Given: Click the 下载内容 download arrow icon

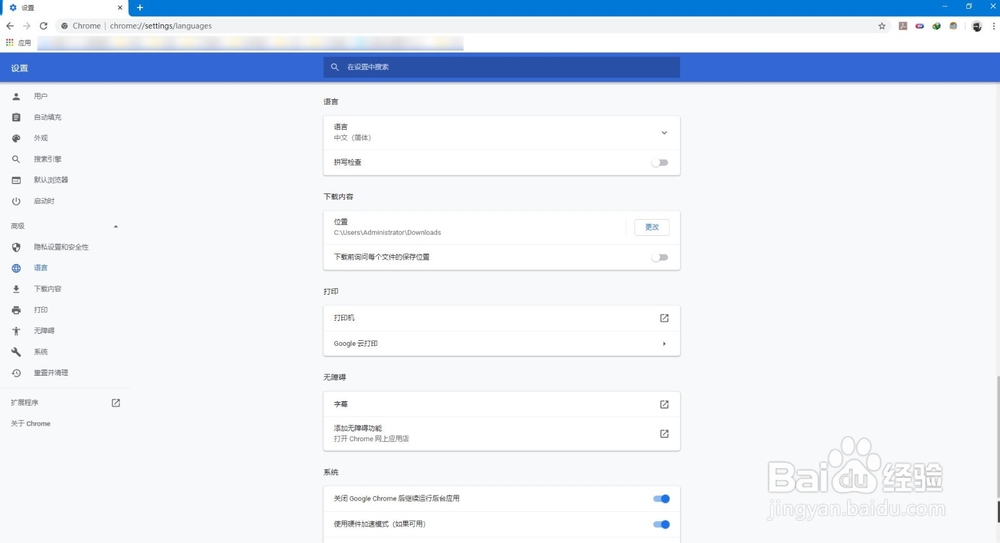Looking at the screenshot, I should (x=17, y=289).
